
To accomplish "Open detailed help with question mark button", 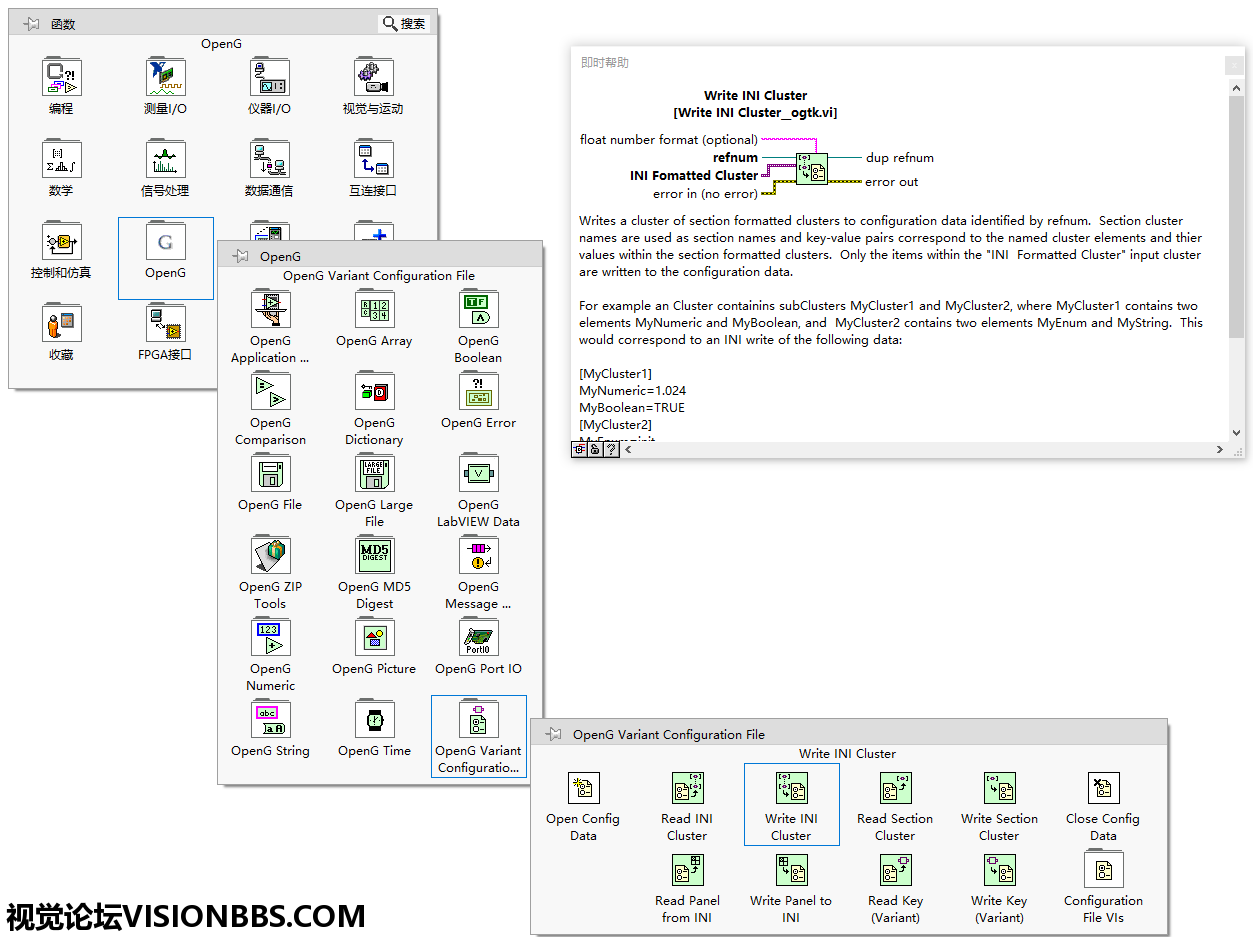I will coord(611,450).
